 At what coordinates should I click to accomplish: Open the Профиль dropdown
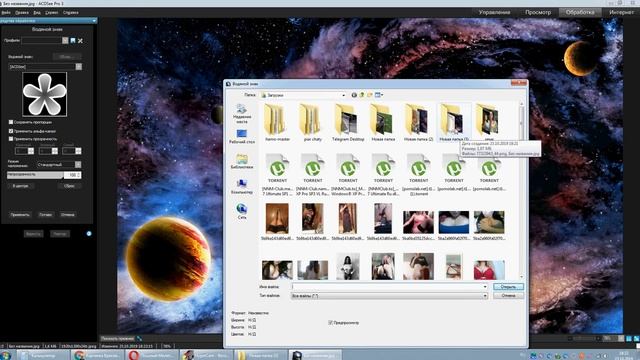pos(65,40)
